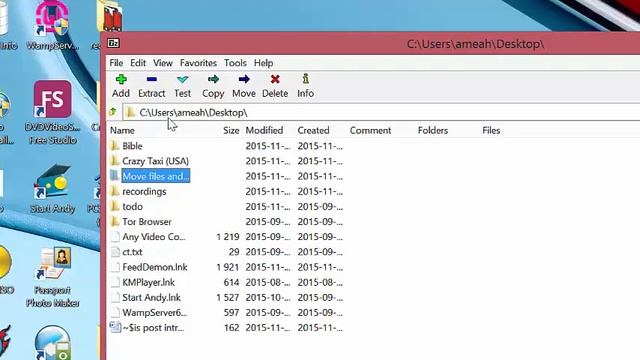This screenshot has height=360, width=640.
Task: Click the Test archive button
Action: coord(182,86)
